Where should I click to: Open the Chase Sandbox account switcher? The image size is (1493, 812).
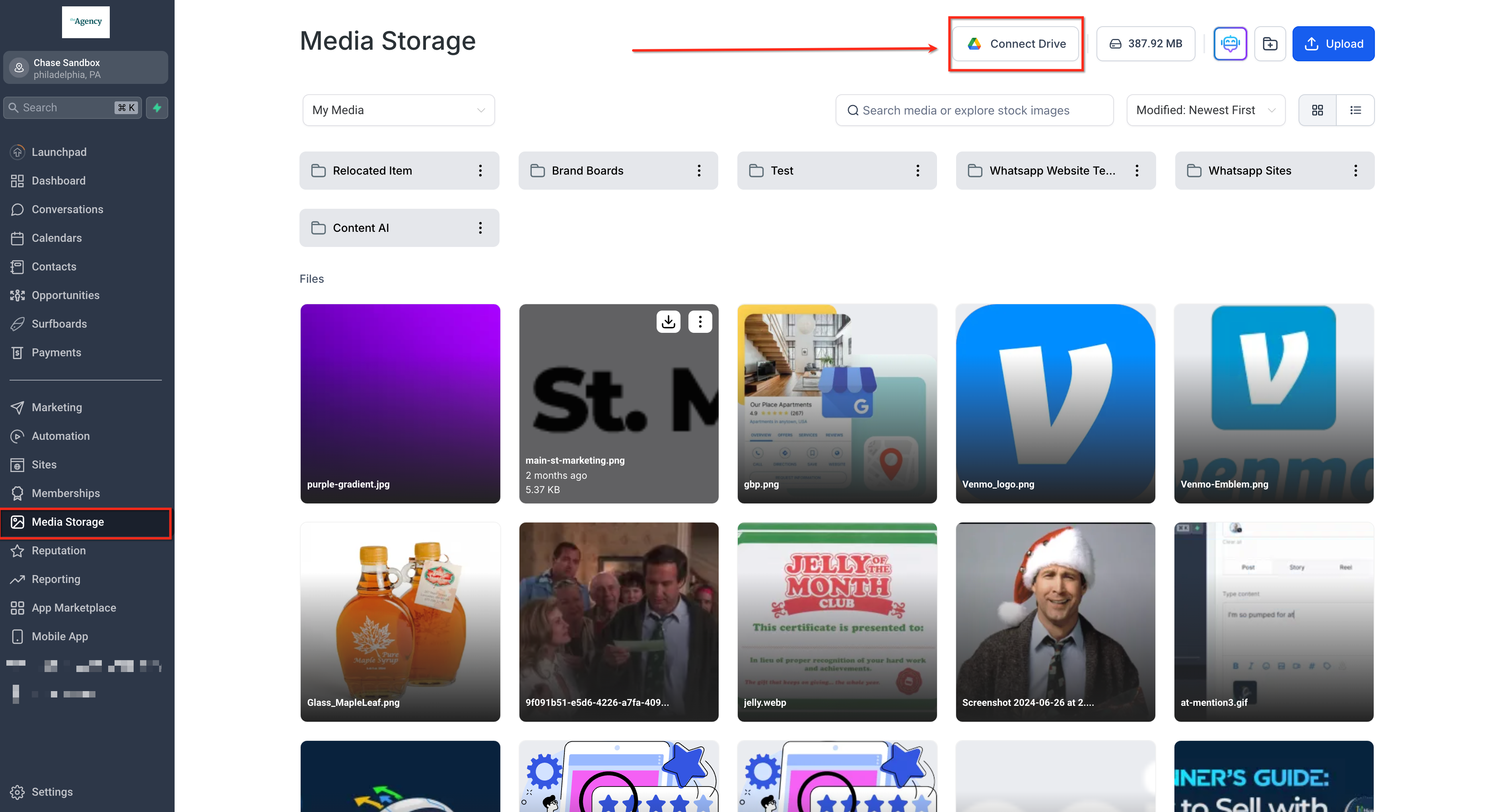[86, 68]
